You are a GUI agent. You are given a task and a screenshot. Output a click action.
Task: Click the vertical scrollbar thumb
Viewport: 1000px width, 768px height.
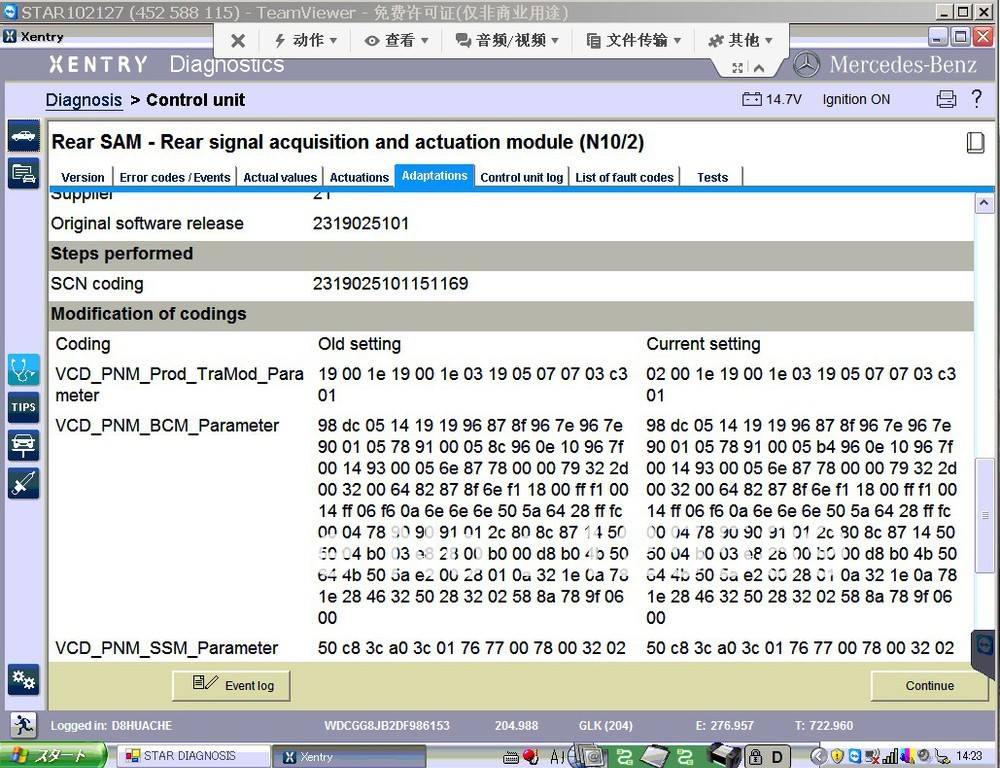[x=985, y=515]
